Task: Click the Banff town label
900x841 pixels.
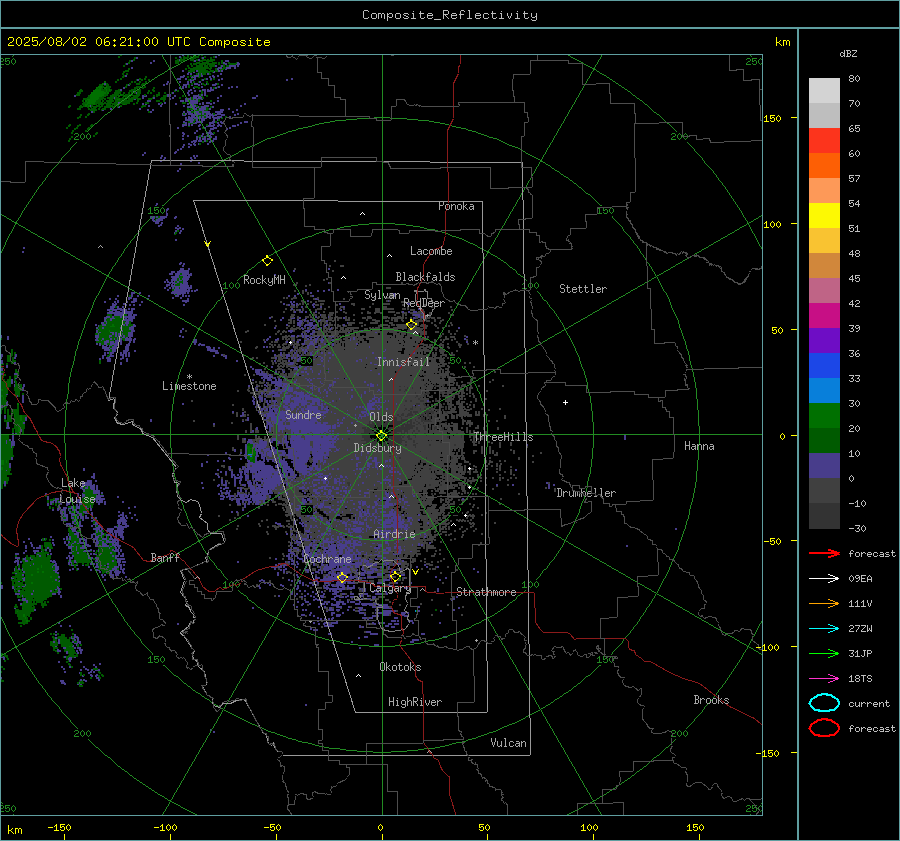Action: pos(165,557)
